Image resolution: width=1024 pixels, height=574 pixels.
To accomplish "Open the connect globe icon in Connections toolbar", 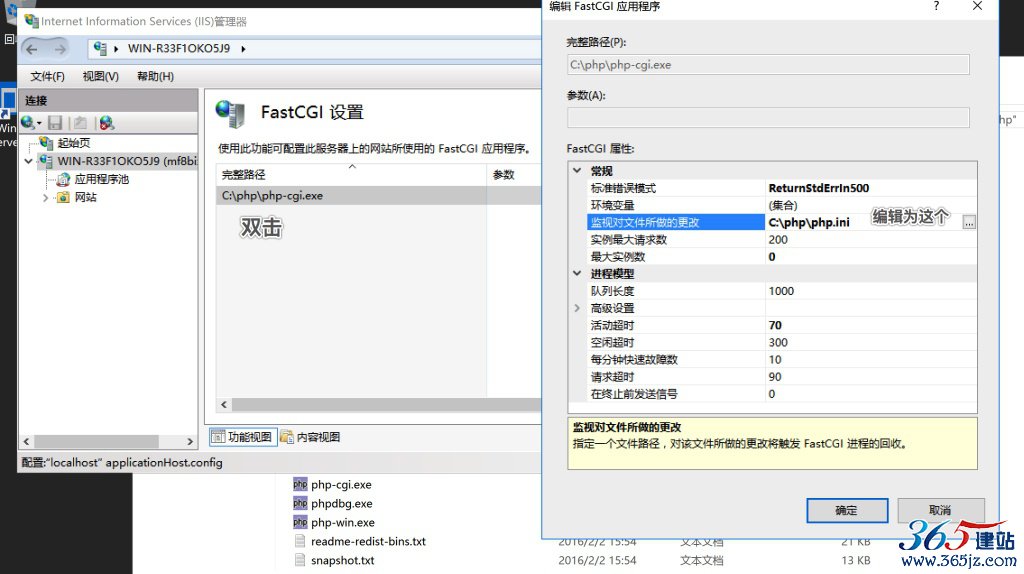I will pos(27,122).
